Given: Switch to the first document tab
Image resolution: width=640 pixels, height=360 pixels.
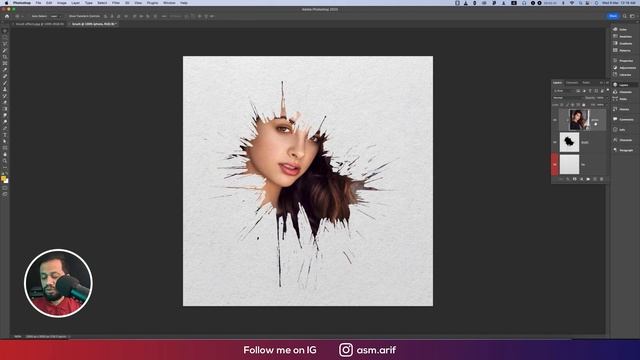Looking at the screenshot, I should tap(40, 24).
